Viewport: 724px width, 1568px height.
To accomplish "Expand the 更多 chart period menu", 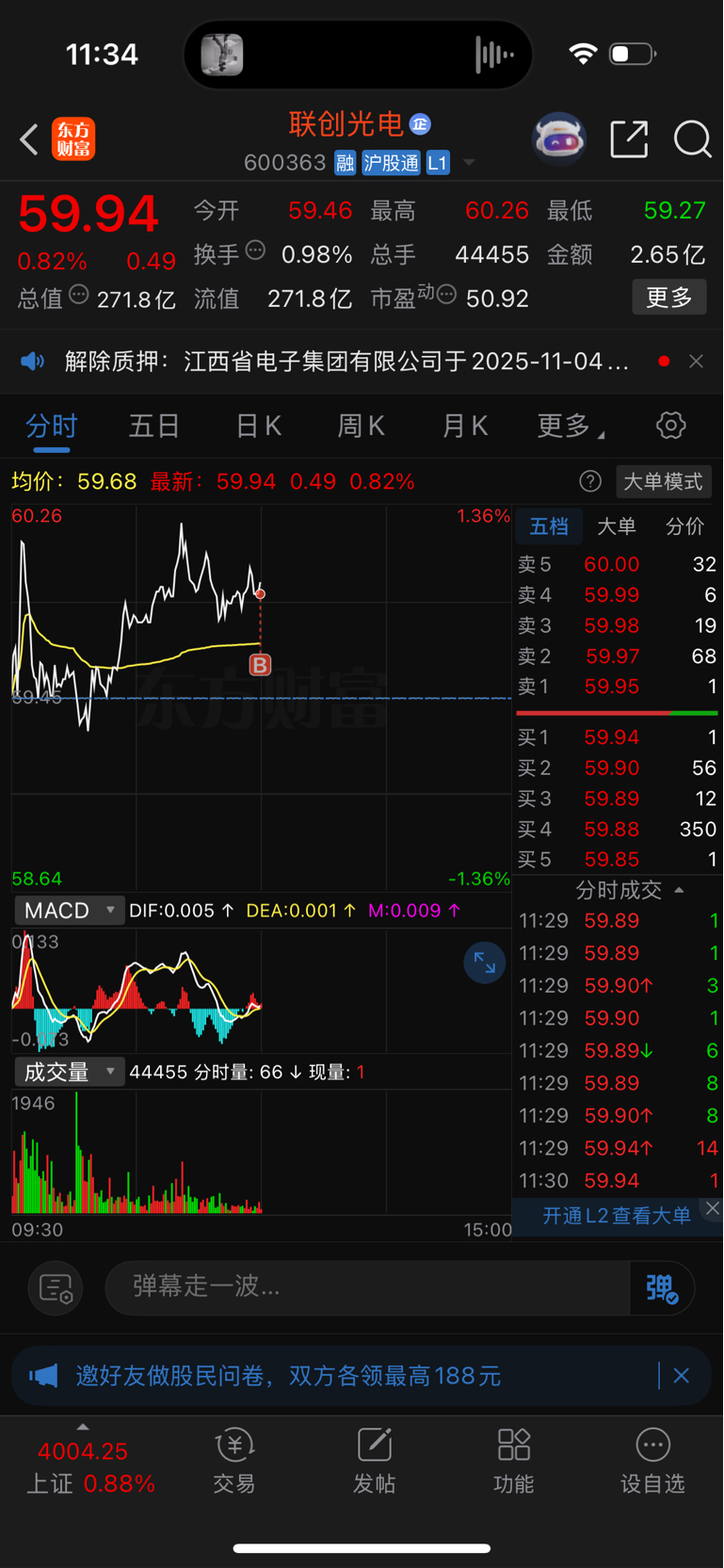I will click(571, 427).
